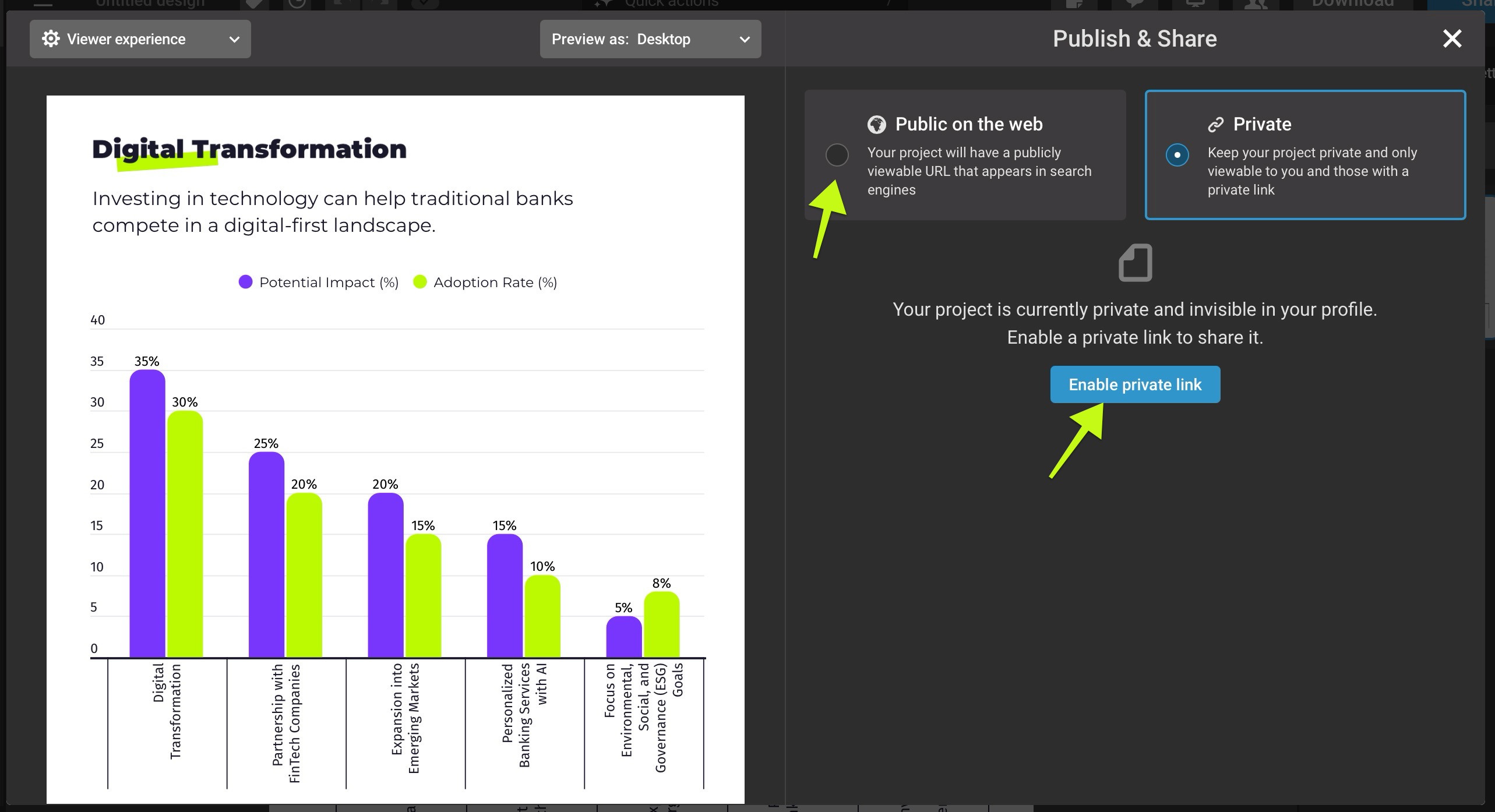Select the Private radio button
The image size is (1495, 812).
coord(1177,155)
